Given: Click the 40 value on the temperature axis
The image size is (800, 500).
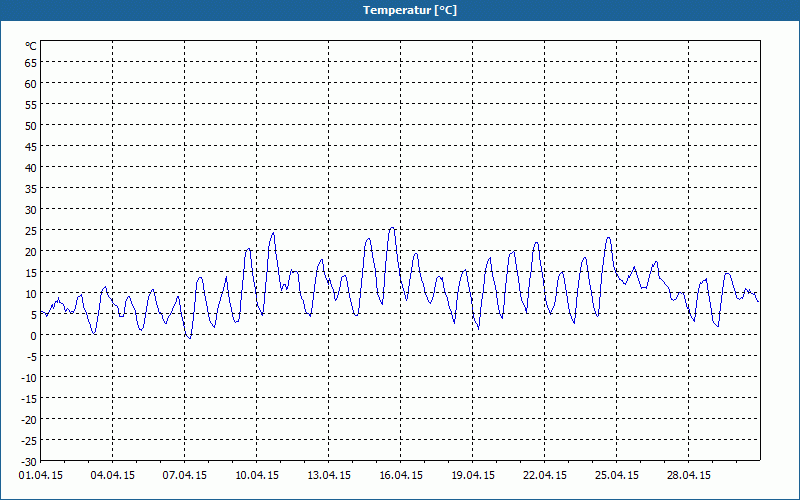Looking at the screenshot, I should coord(31,168).
